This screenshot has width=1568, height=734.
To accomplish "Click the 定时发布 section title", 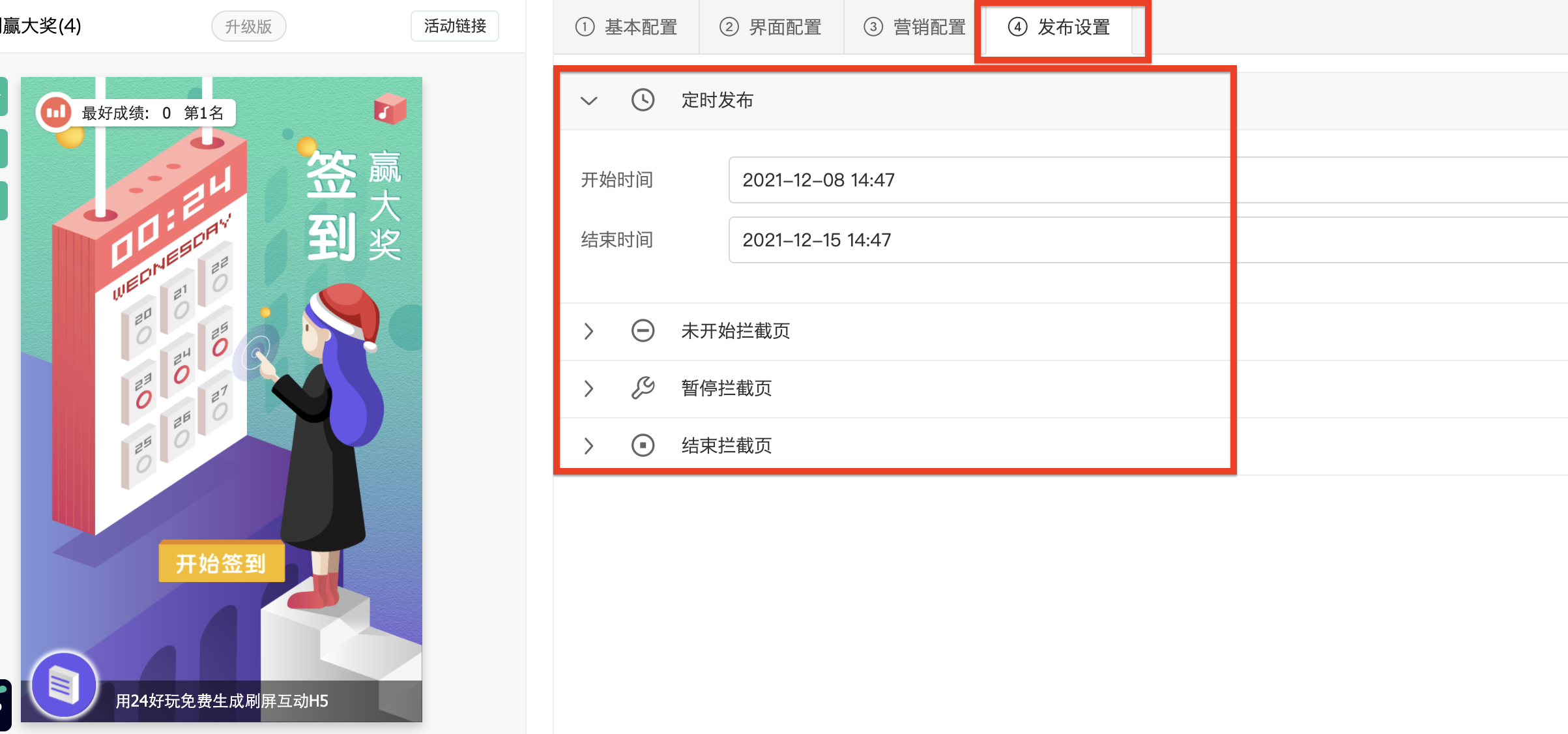I will (718, 100).
